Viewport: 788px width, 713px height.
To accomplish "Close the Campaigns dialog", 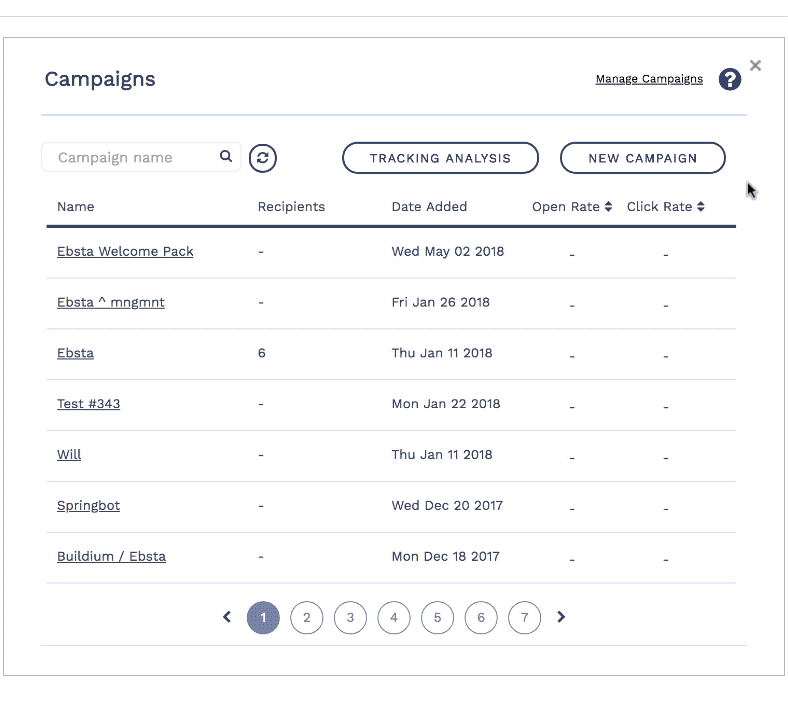I will pos(755,66).
